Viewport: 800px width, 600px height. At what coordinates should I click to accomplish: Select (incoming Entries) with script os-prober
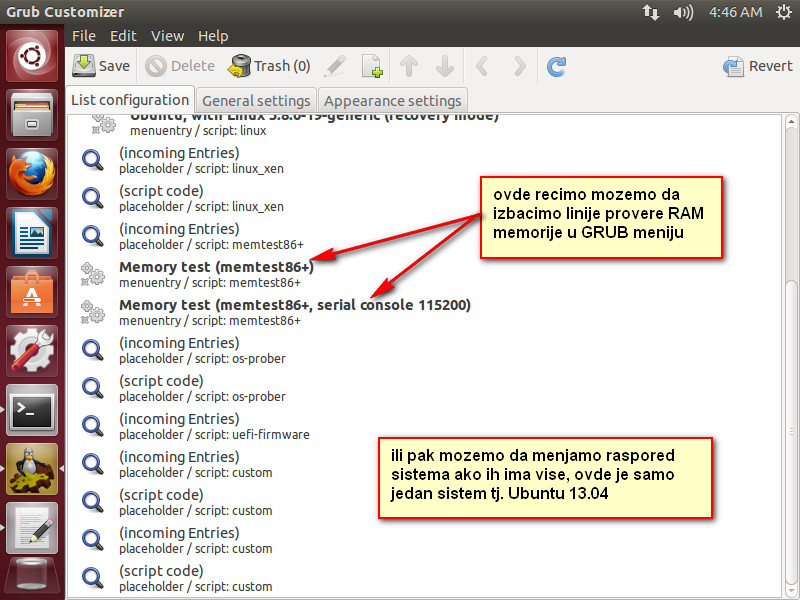(425, 350)
